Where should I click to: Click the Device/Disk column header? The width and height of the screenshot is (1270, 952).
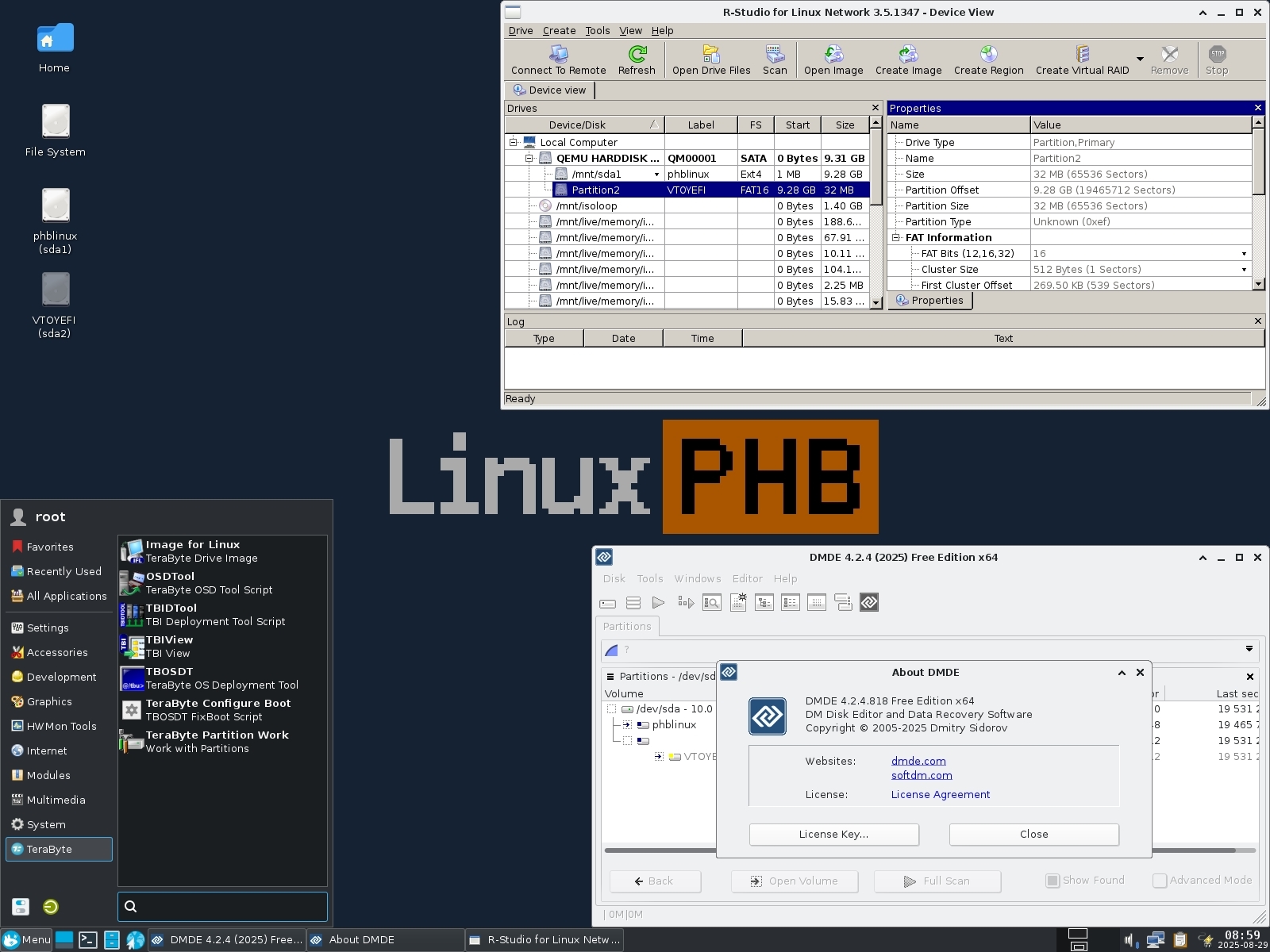pos(585,125)
